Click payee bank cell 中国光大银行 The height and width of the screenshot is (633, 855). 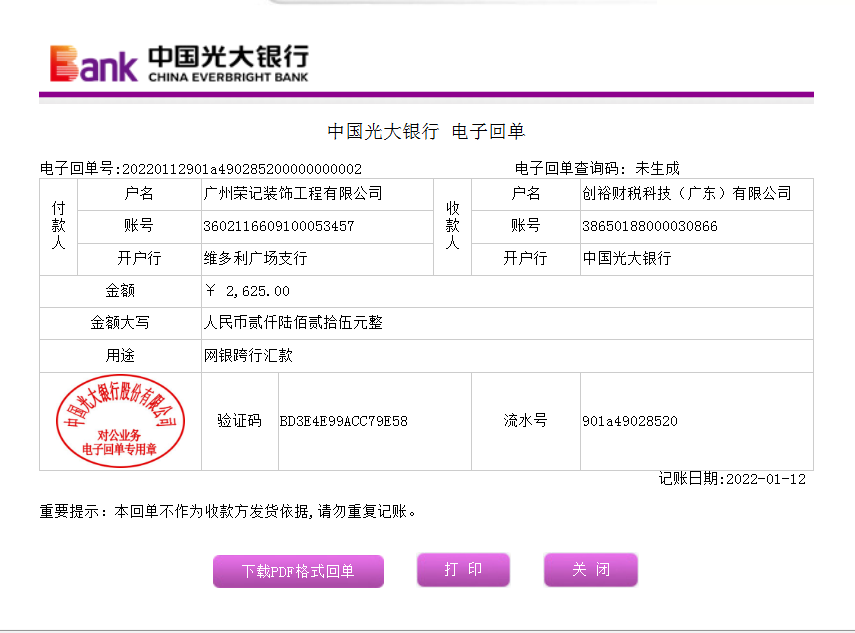[696, 259]
